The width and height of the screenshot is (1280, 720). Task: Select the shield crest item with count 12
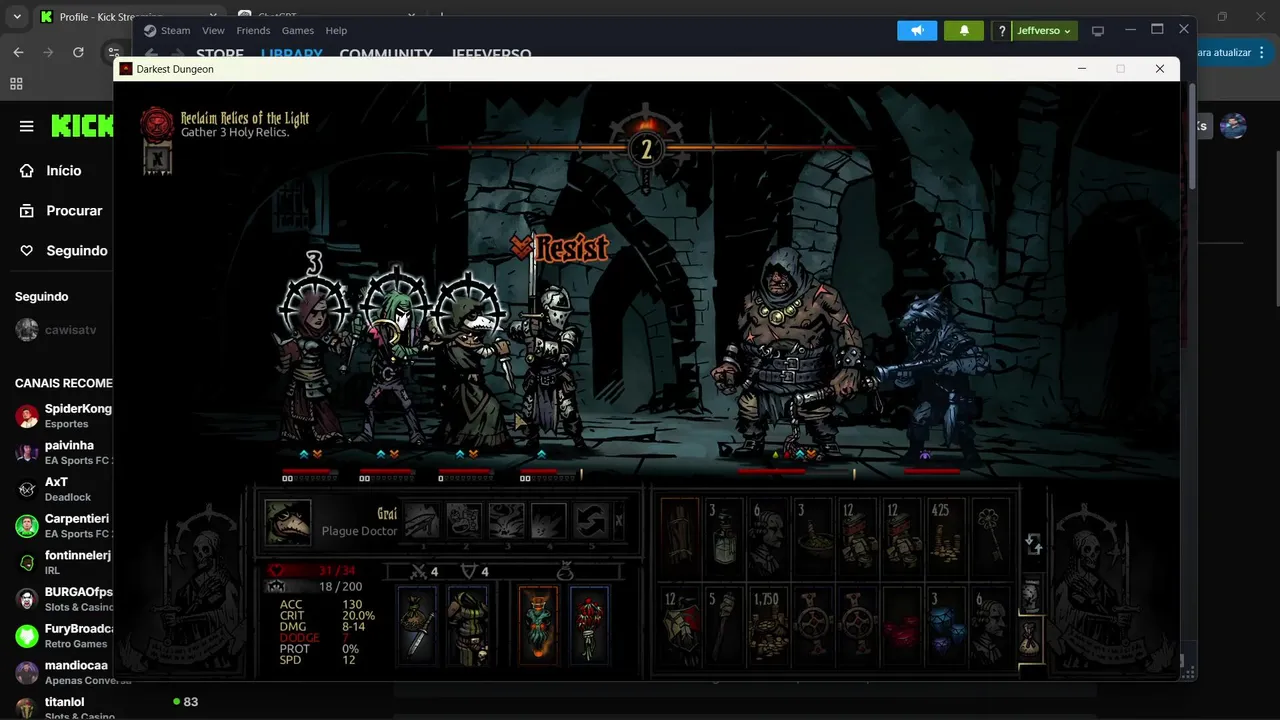680,627
